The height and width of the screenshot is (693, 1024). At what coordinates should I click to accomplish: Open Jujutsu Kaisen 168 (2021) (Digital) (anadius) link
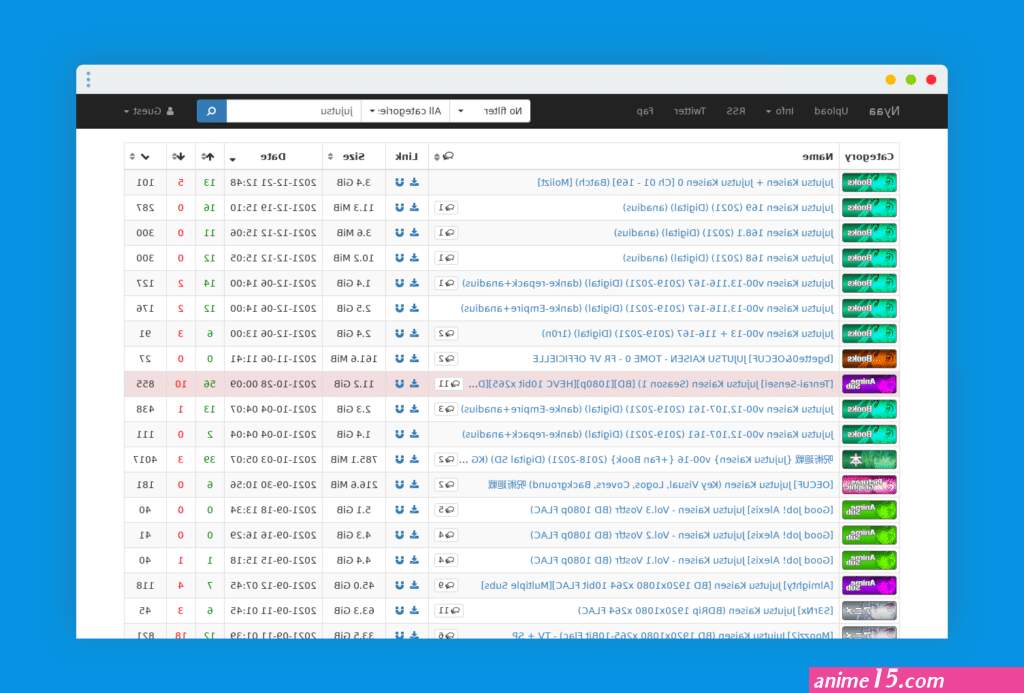728,258
